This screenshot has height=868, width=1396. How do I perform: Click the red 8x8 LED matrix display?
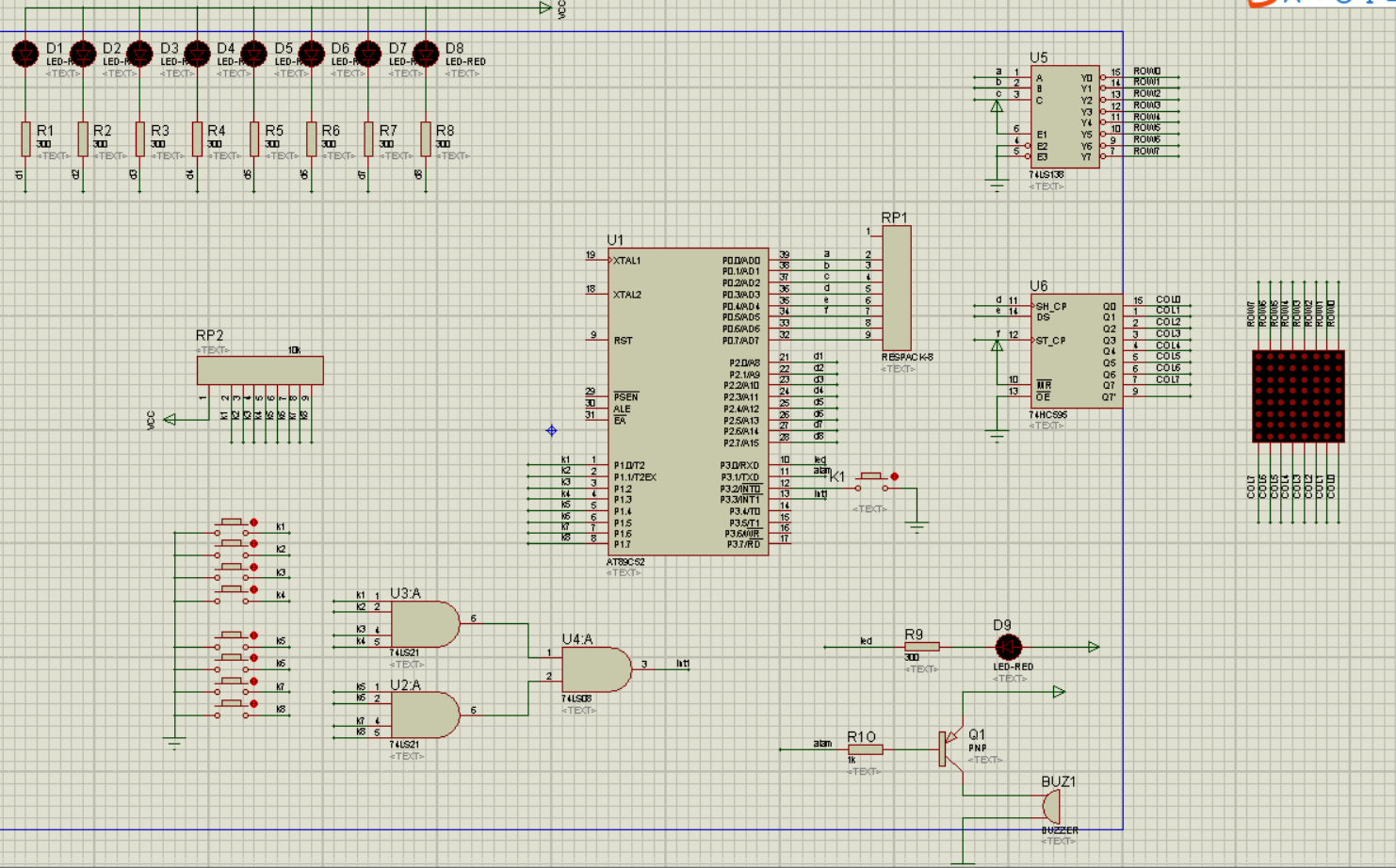[1298, 396]
